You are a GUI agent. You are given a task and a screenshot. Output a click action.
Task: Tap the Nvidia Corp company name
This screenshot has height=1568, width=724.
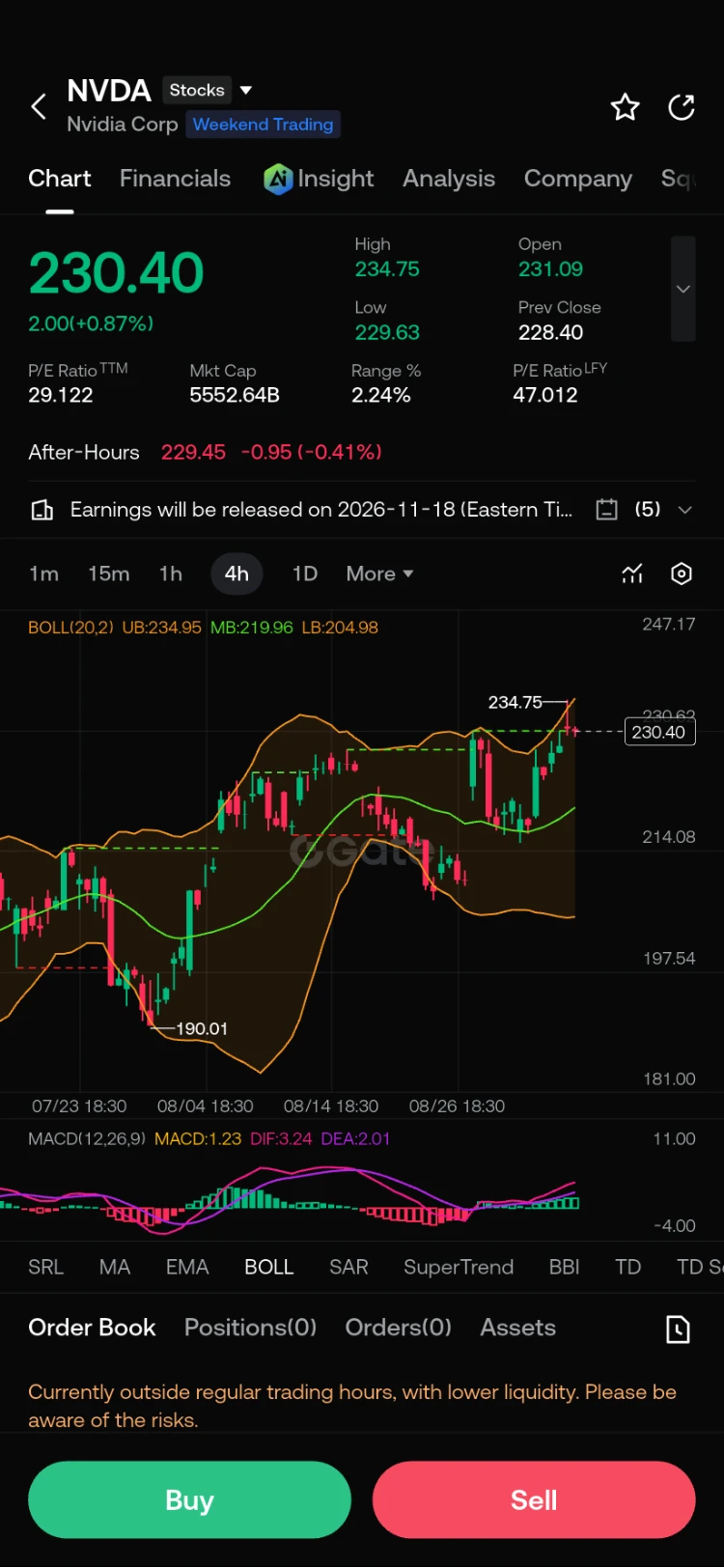pos(123,124)
